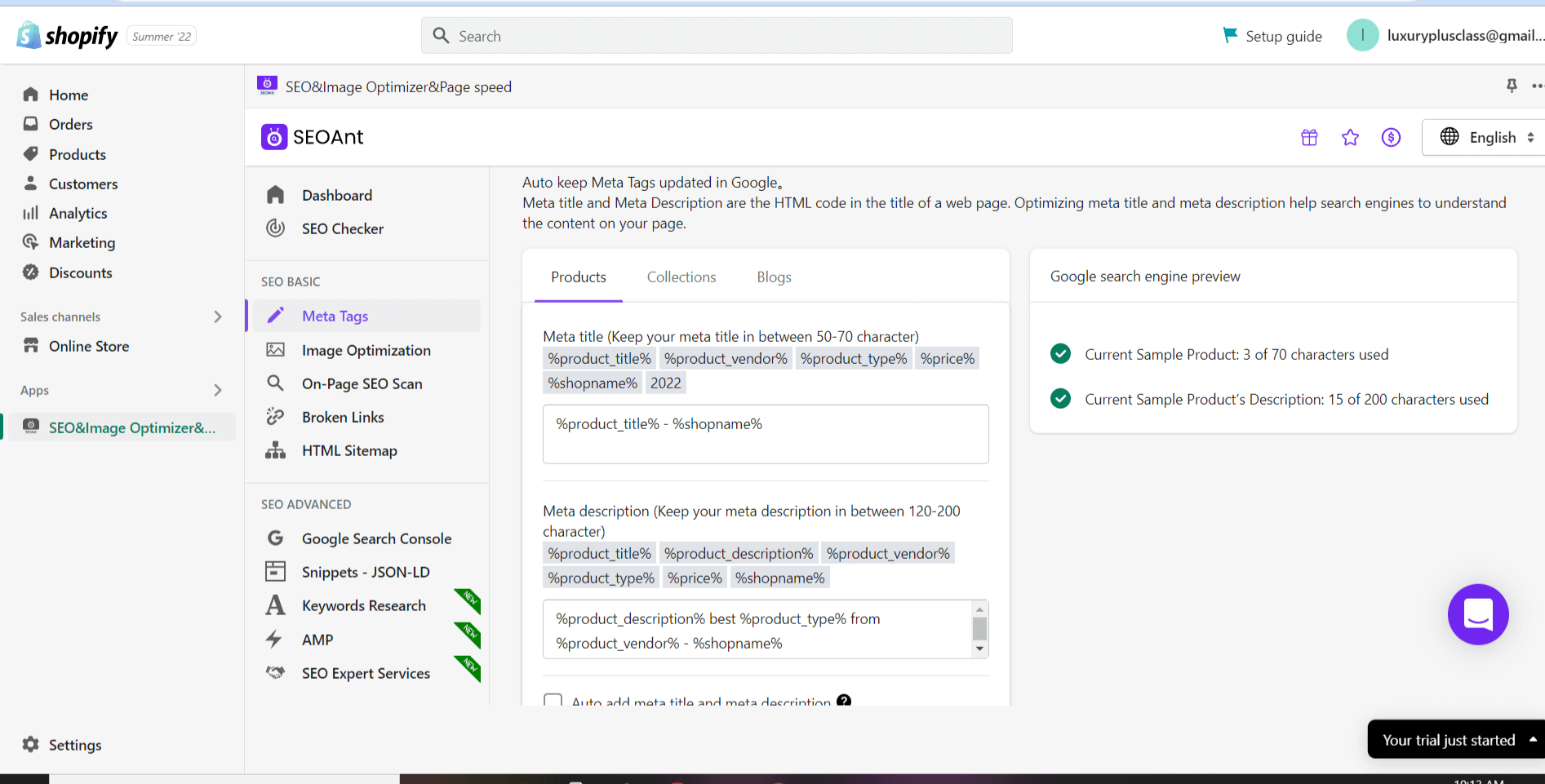
Task: Insert %product_title% into meta title
Action: tap(599, 358)
